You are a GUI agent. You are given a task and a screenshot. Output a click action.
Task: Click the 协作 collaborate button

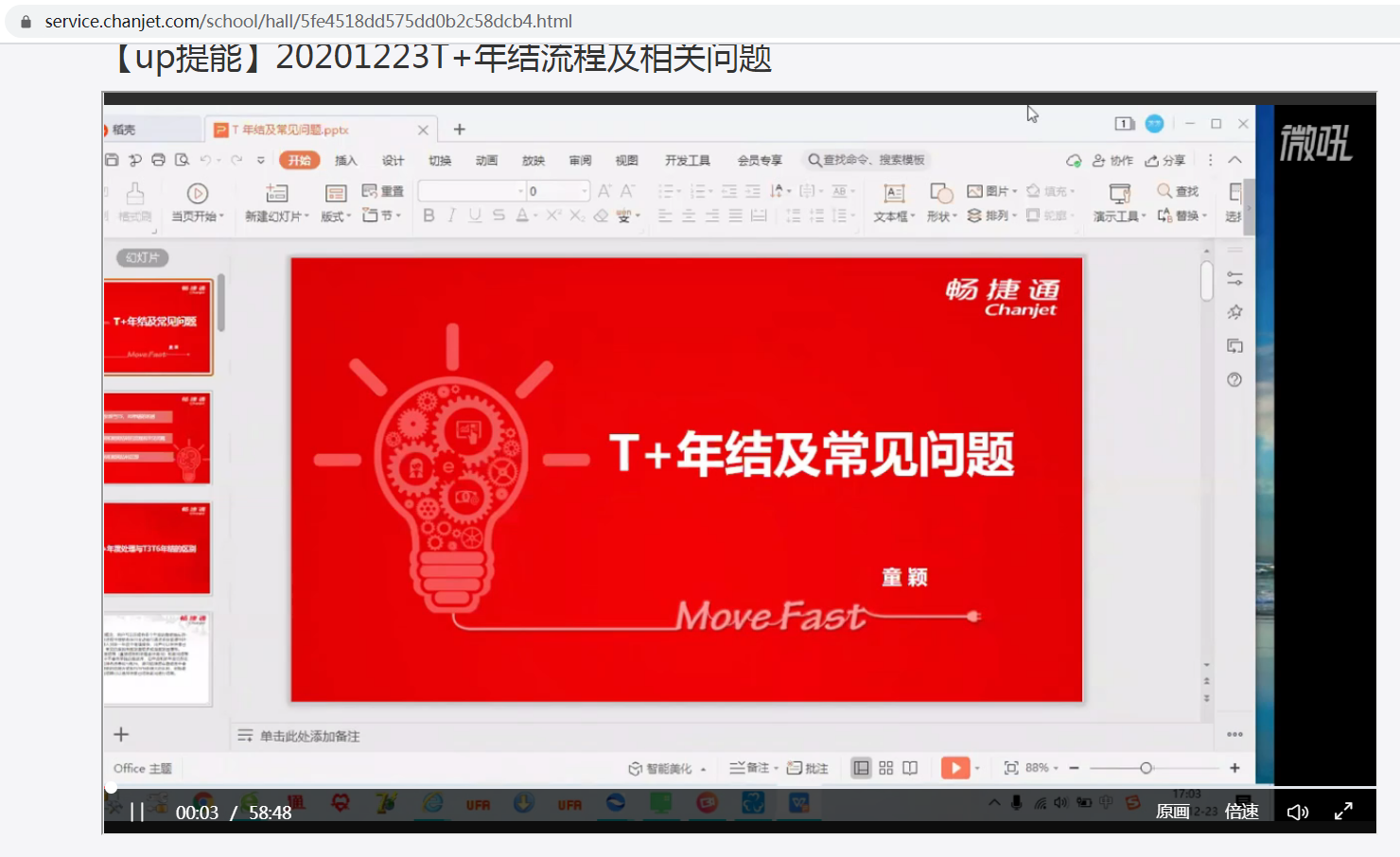coord(1112,160)
